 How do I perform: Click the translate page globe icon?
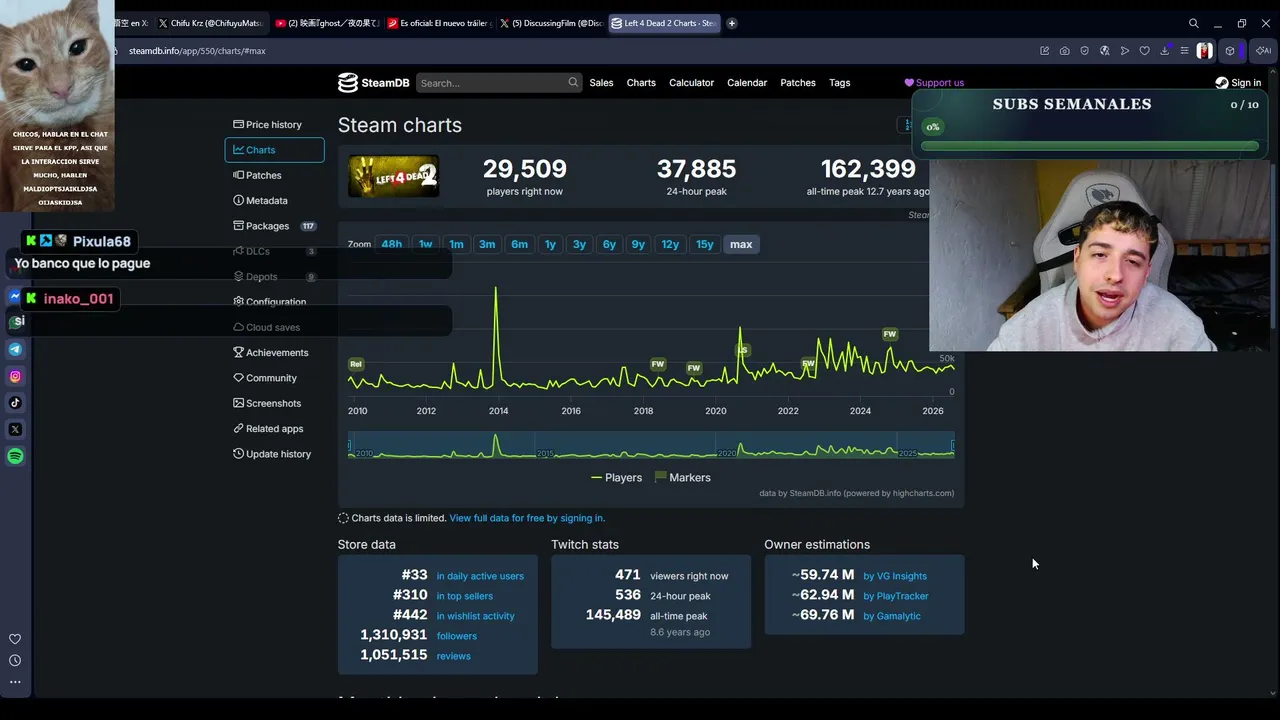pos(1104,51)
